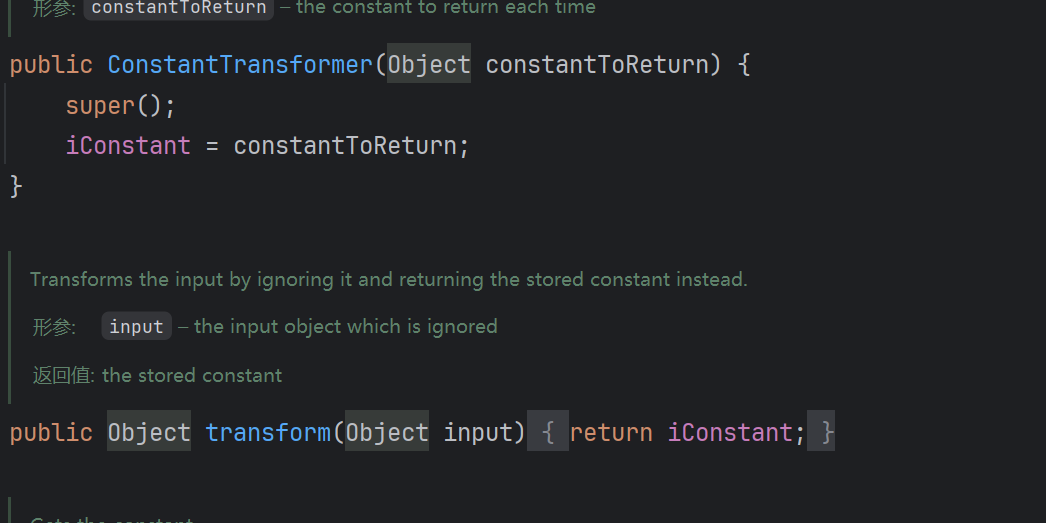Click the iConstant field in the assignment
The width and height of the screenshot is (1046, 523).
128,146
